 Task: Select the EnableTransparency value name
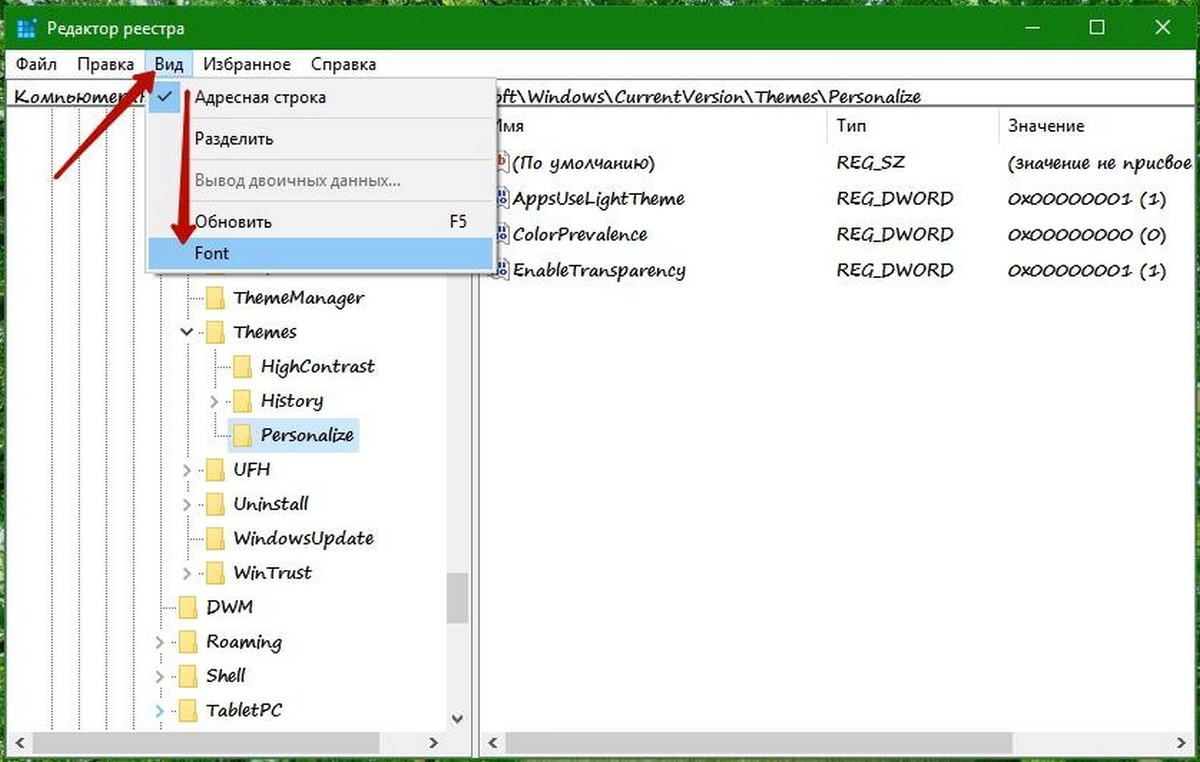pos(598,270)
